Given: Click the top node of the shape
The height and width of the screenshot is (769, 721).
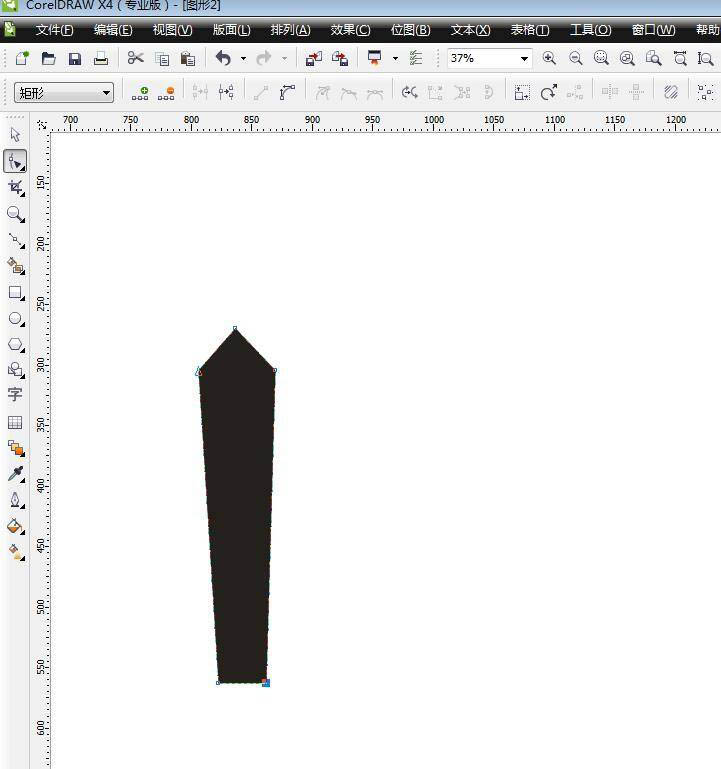Looking at the screenshot, I should pyautogui.click(x=236, y=328).
